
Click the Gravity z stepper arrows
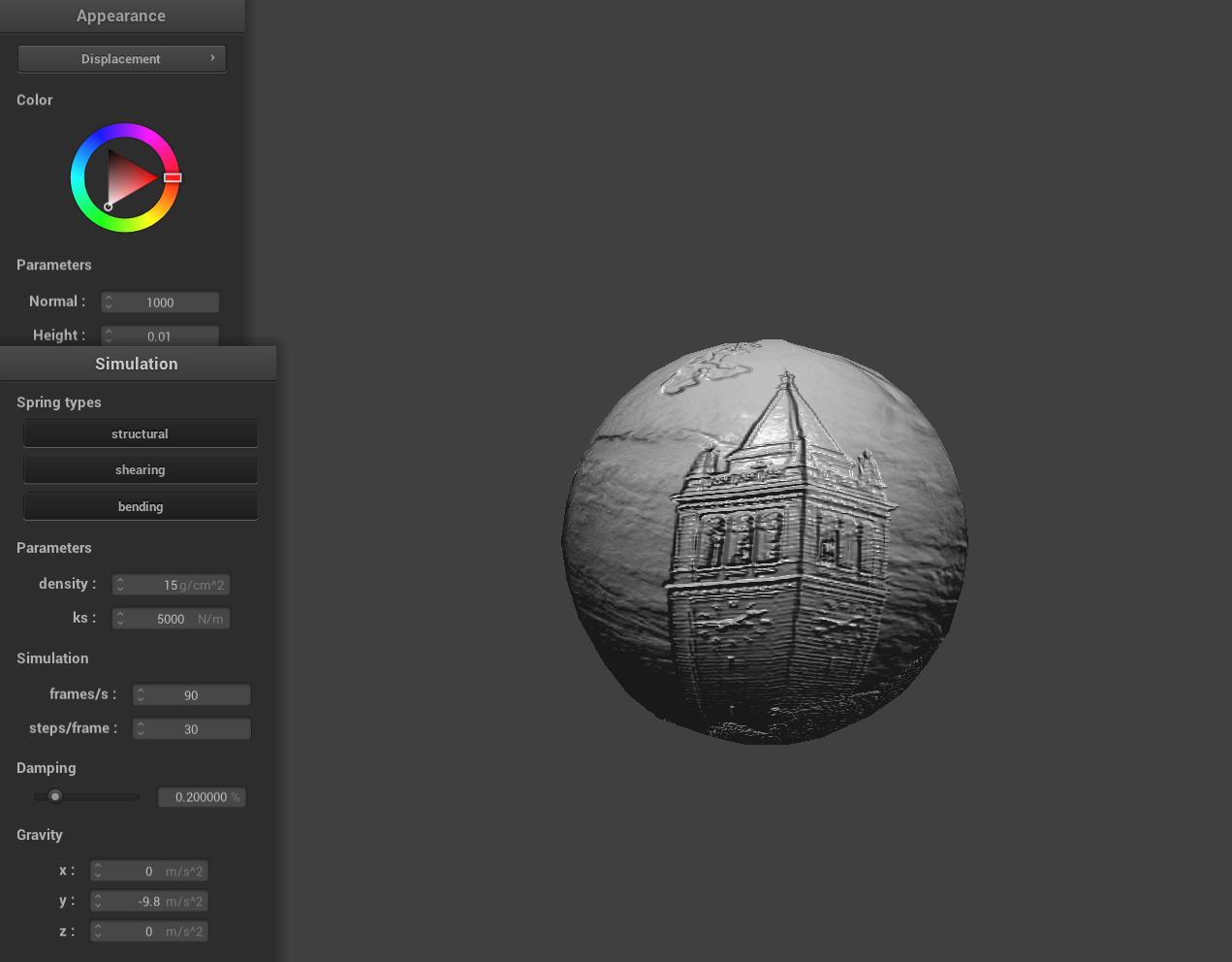point(98,931)
